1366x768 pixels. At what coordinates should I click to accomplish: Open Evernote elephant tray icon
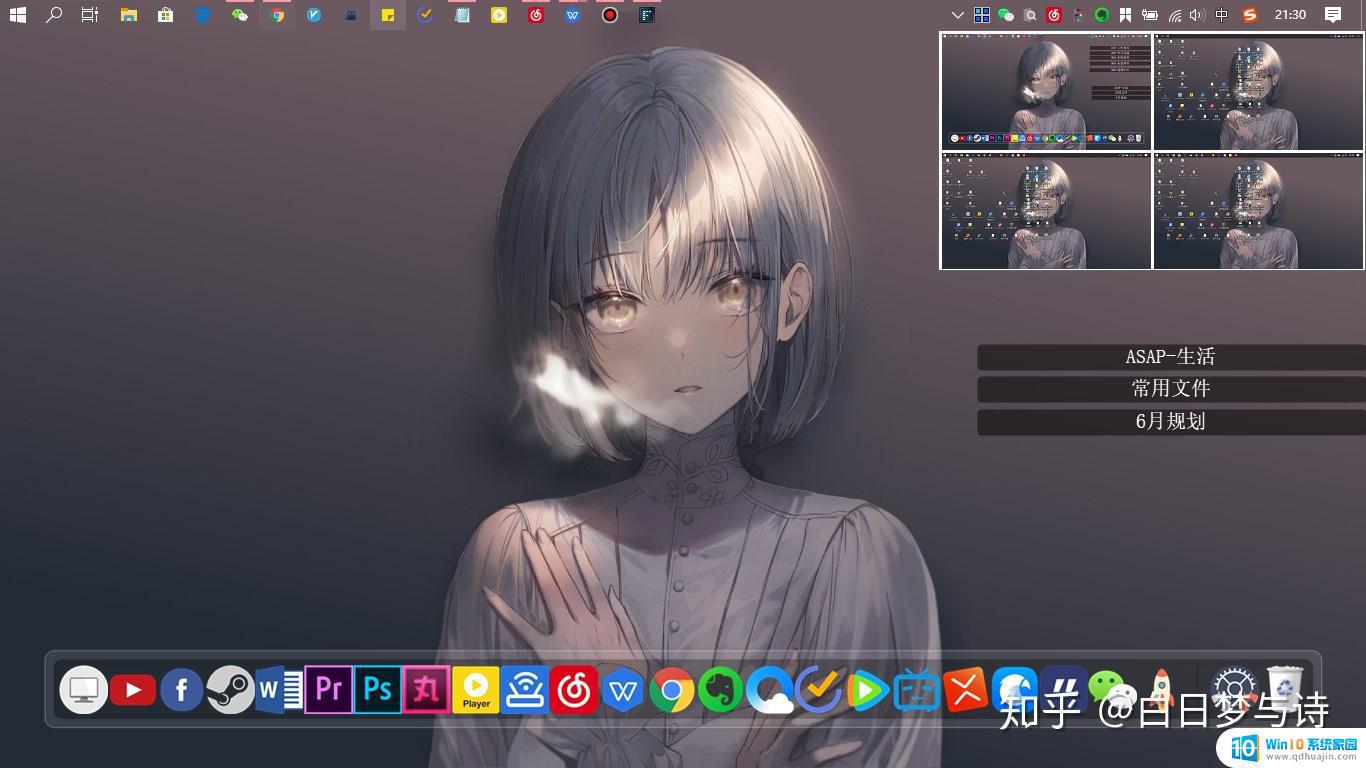click(1102, 15)
